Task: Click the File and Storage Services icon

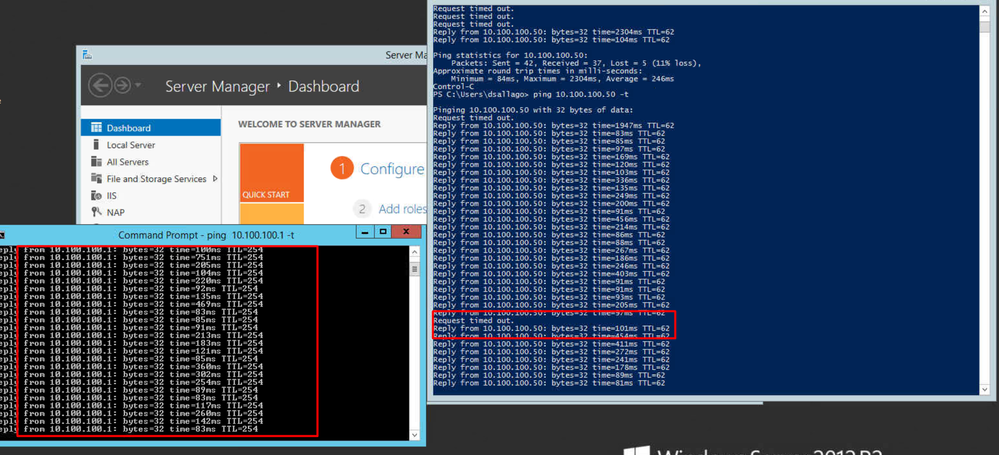Action: (96, 178)
